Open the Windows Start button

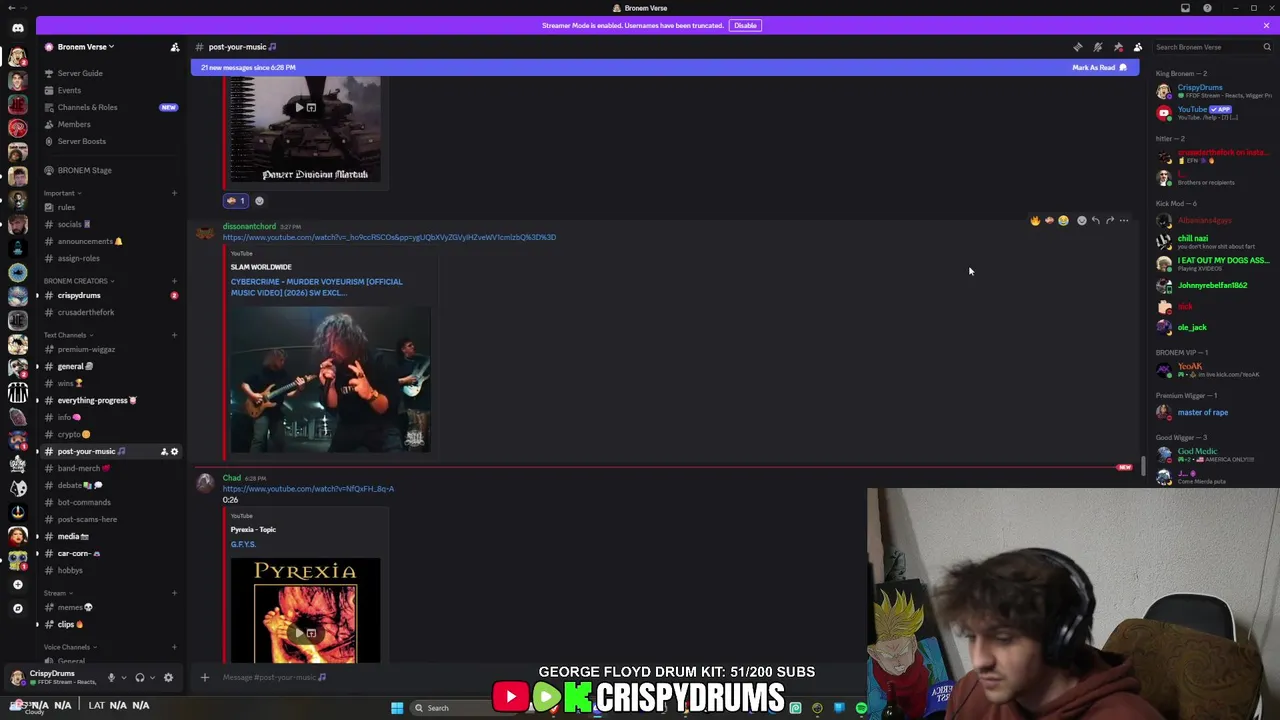[397, 708]
